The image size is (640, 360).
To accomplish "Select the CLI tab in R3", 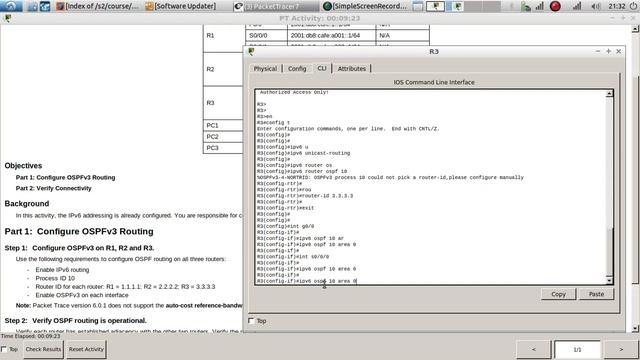I will 322,68.
